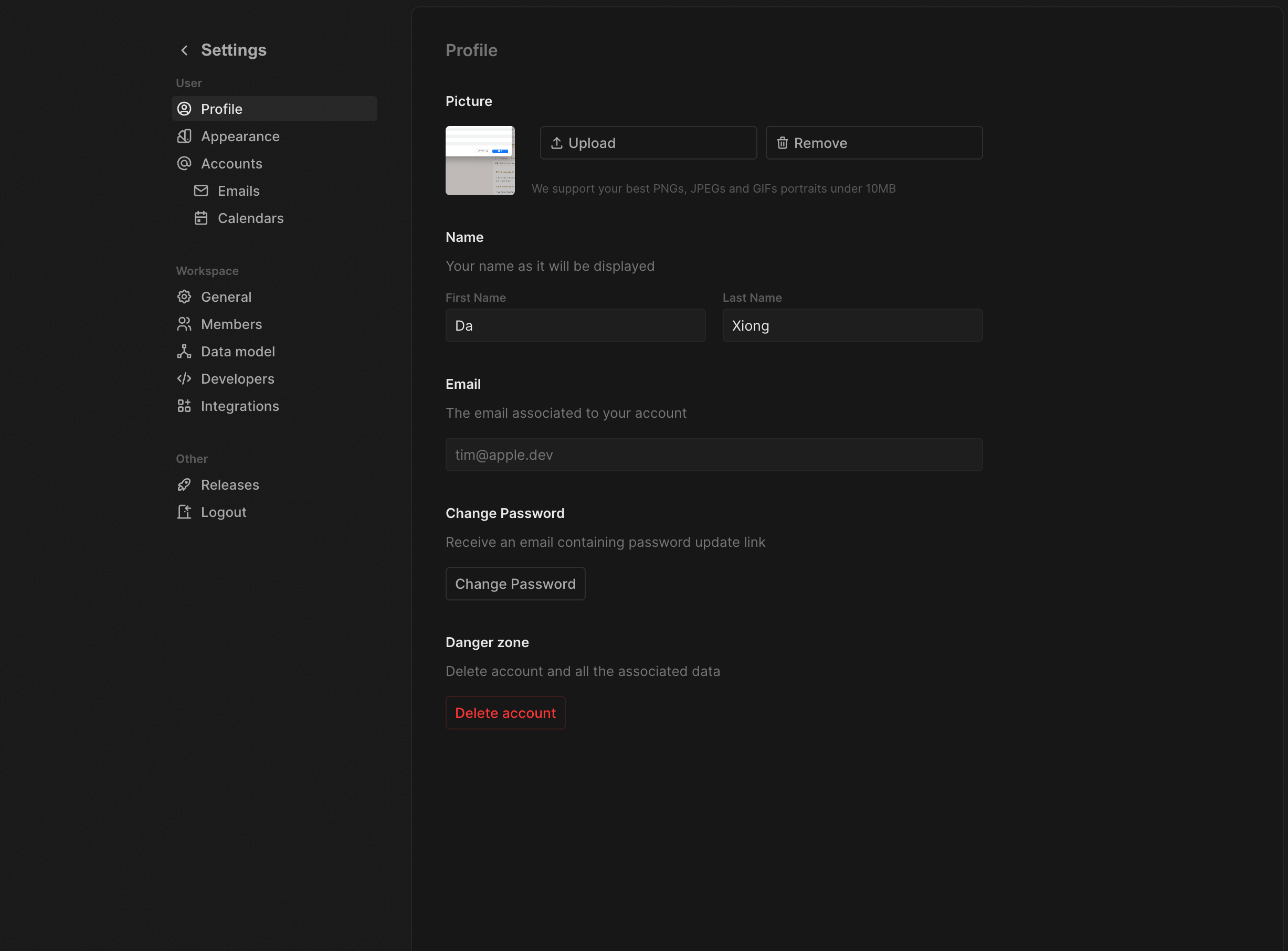The width and height of the screenshot is (1288, 951).
Task: Click the trash icon in Remove
Action: point(783,143)
